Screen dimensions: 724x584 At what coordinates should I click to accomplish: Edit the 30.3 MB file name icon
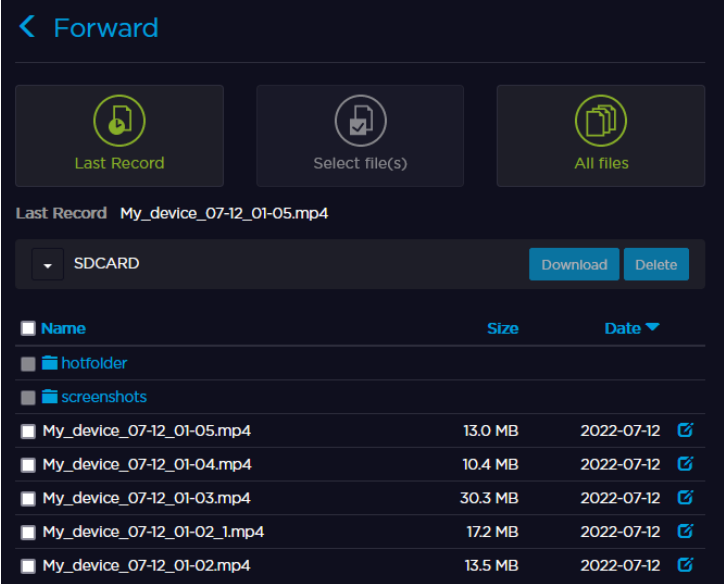coord(685,497)
